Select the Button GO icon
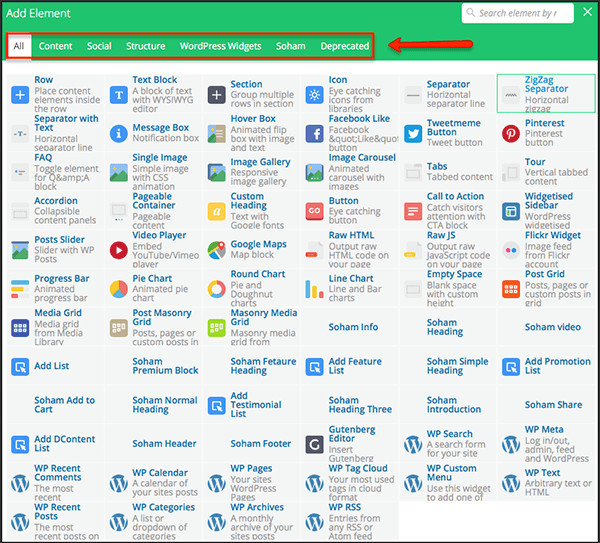The height and width of the screenshot is (543, 600). pyautogui.click(x=315, y=211)
